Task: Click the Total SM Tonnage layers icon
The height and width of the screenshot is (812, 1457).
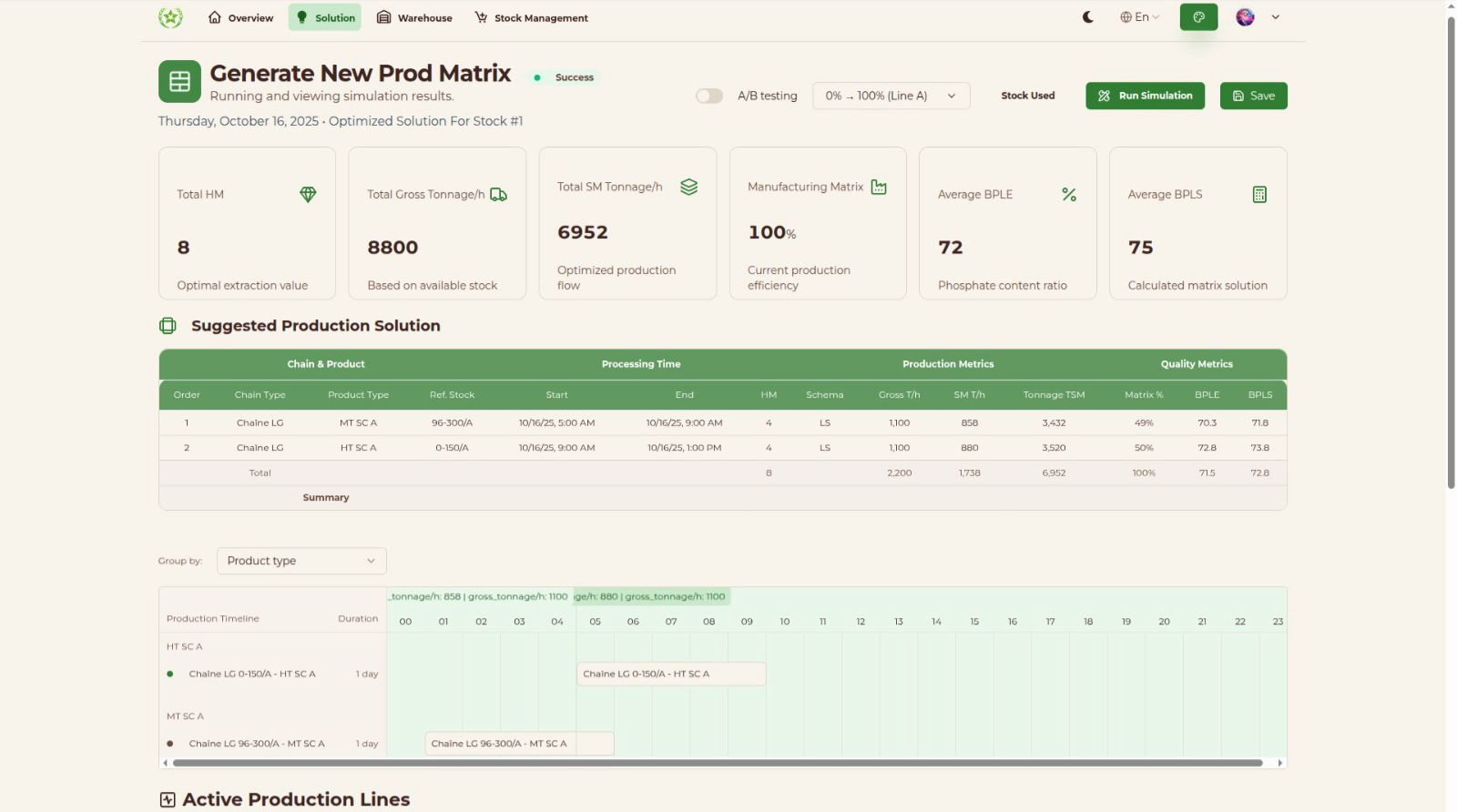Action: 688,187
